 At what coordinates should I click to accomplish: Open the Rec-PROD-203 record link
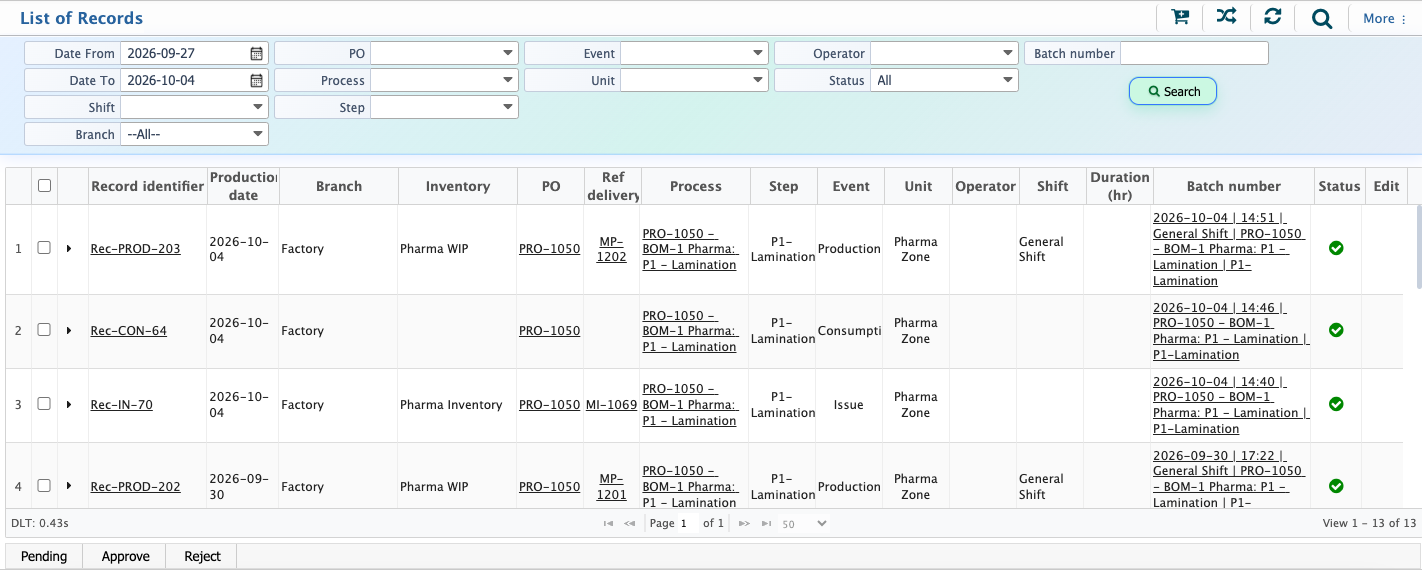click(x=136, y=248)
